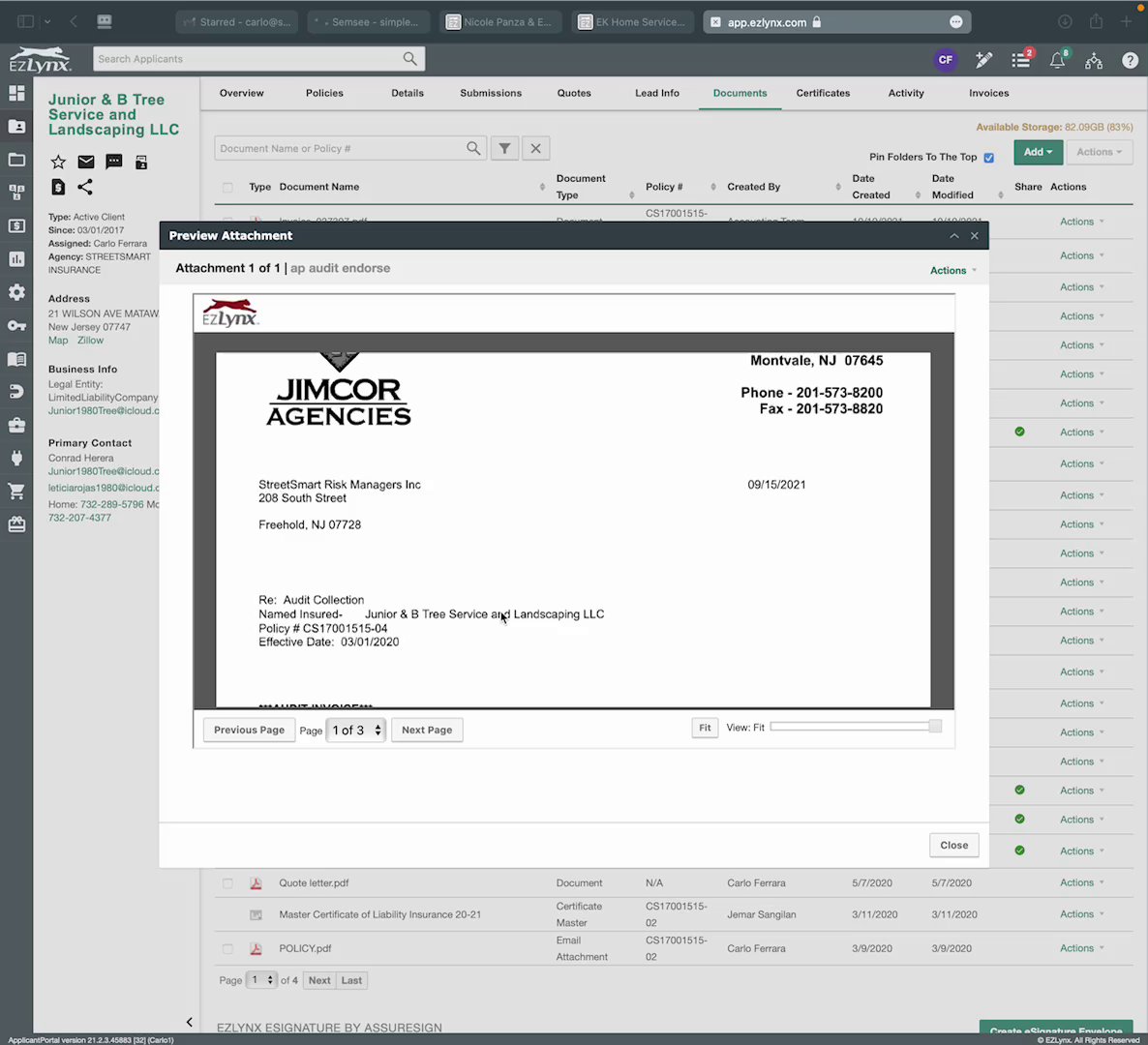
Task: Click the magnifier in Search Applicants box
Action: [x=409, y=59]
